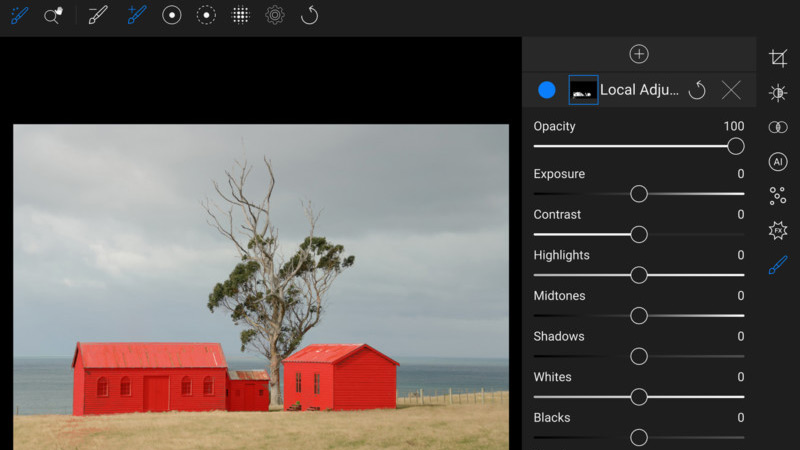This screenshot has width=800, height=450.
Task: Toggle the Local Adjustment blue enable dot
Action: [x=547, y=90]
